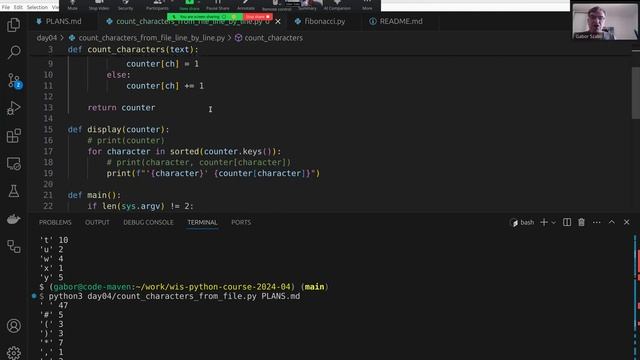Click New Share in Zoom toolbar
The width and height of the screenshot is (640, 360).
tap(189, 5)
